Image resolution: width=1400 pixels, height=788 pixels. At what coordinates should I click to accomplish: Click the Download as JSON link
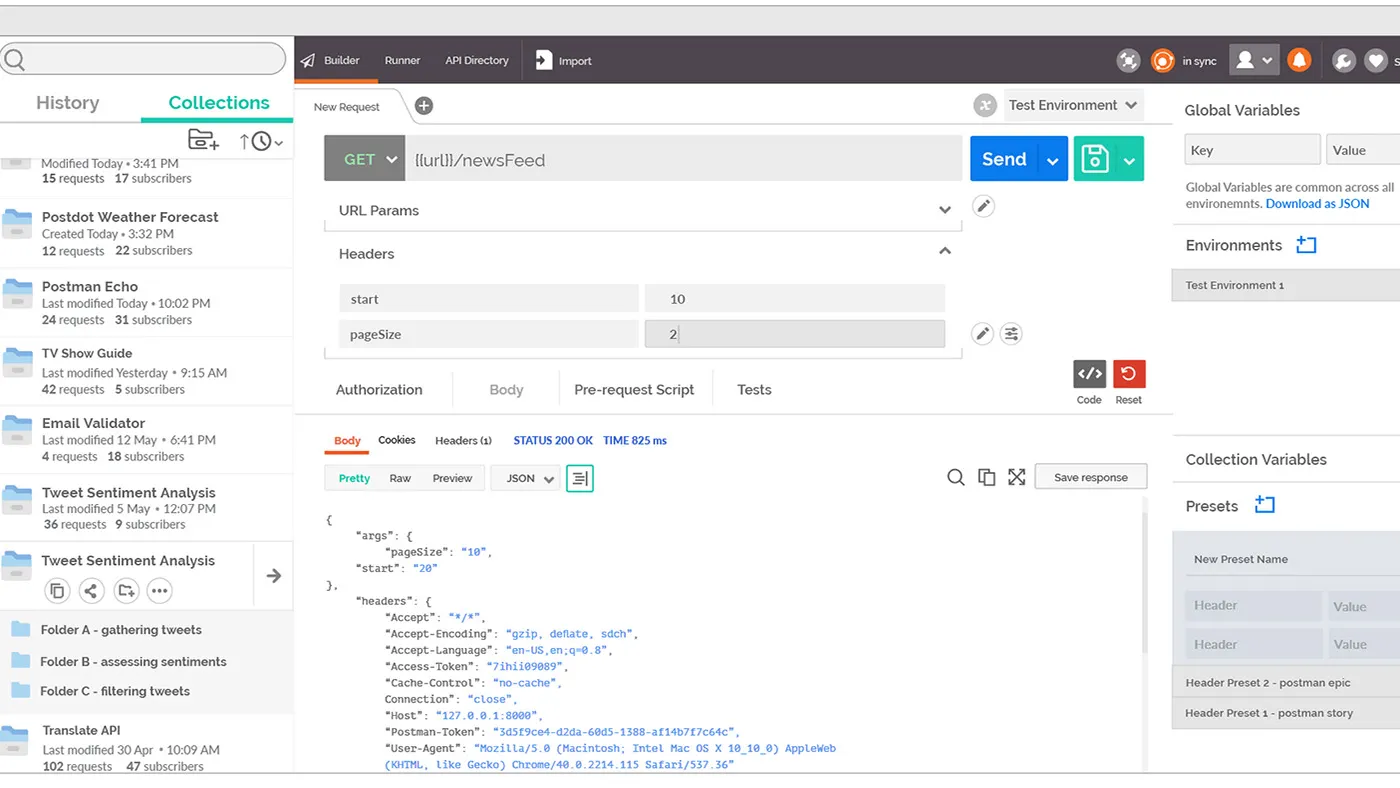pos(1317,203)
